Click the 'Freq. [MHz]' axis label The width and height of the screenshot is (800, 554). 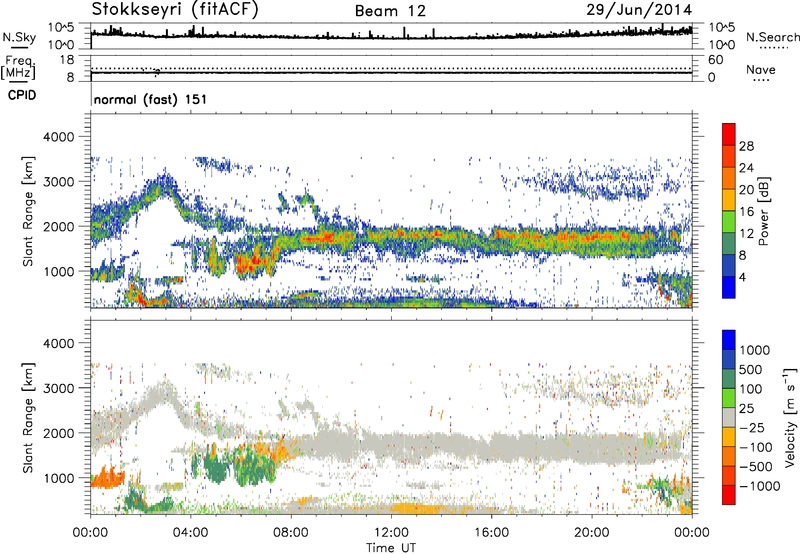point(18,68)
